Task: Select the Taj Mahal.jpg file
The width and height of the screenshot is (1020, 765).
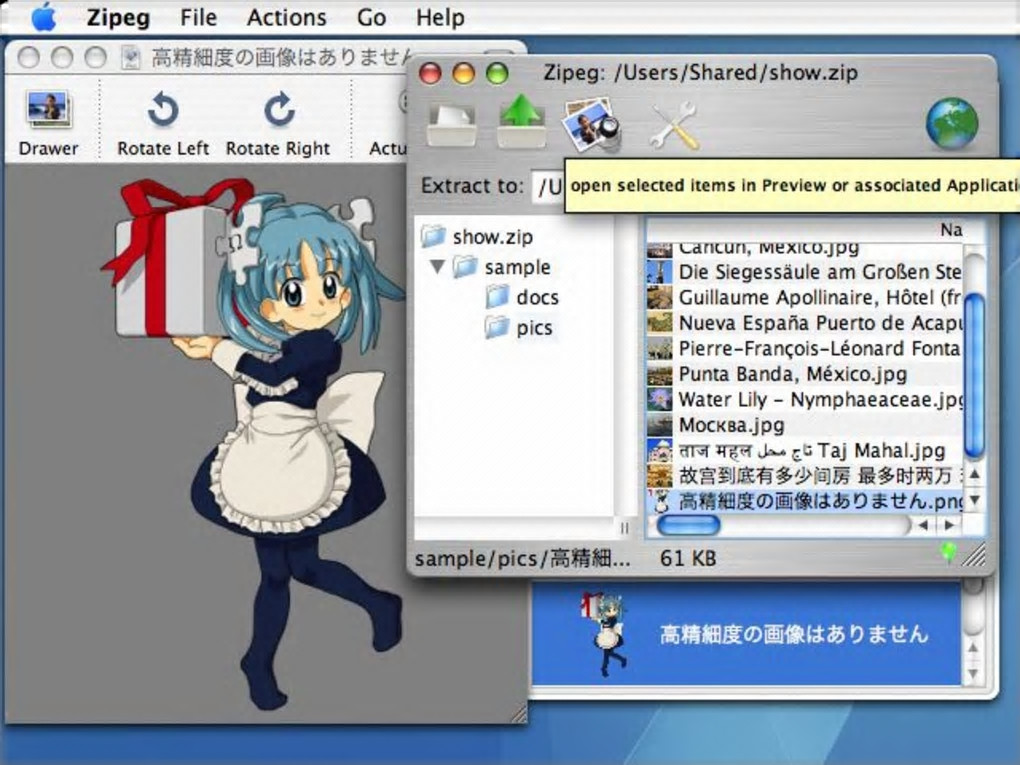Action: point(805,450)
